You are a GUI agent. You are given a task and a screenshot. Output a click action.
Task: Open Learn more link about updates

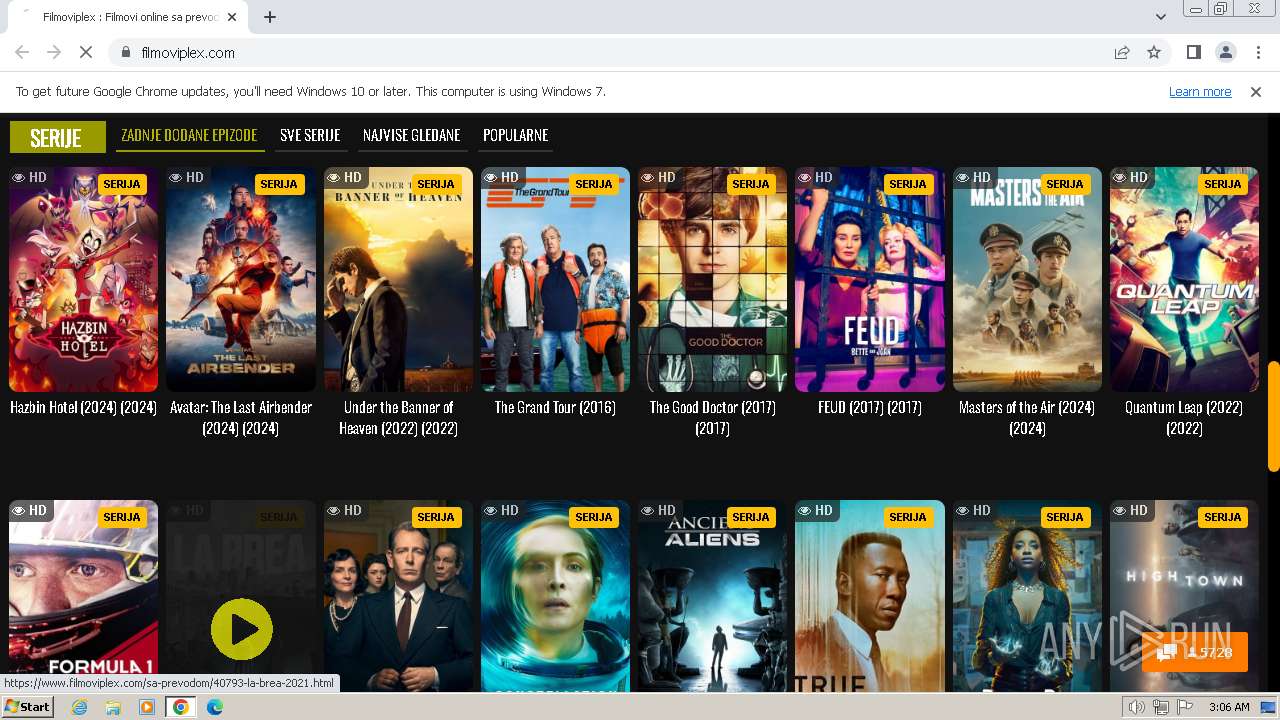pyautogui.click(x=1200, y=92)
